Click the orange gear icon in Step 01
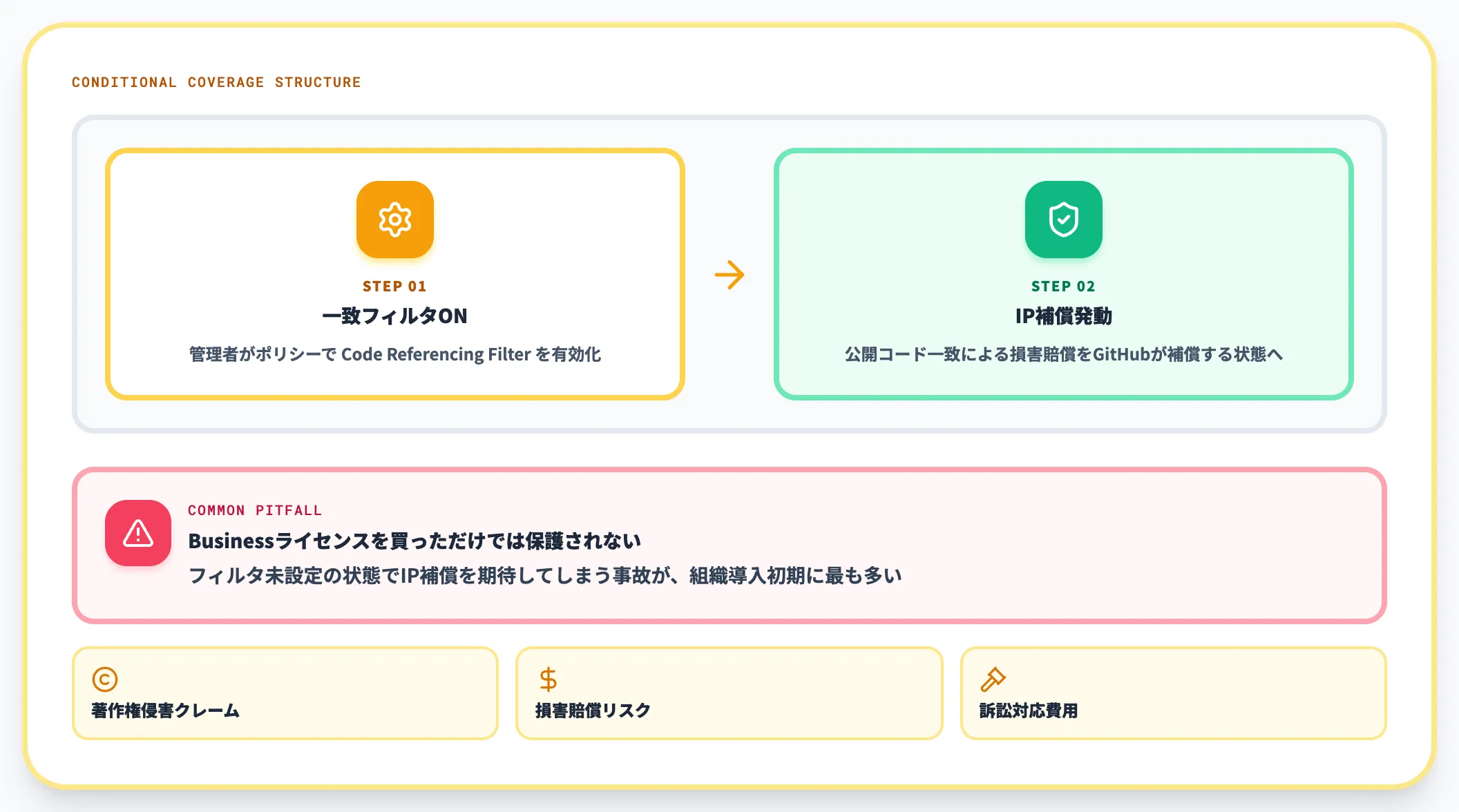 point(394,220)
